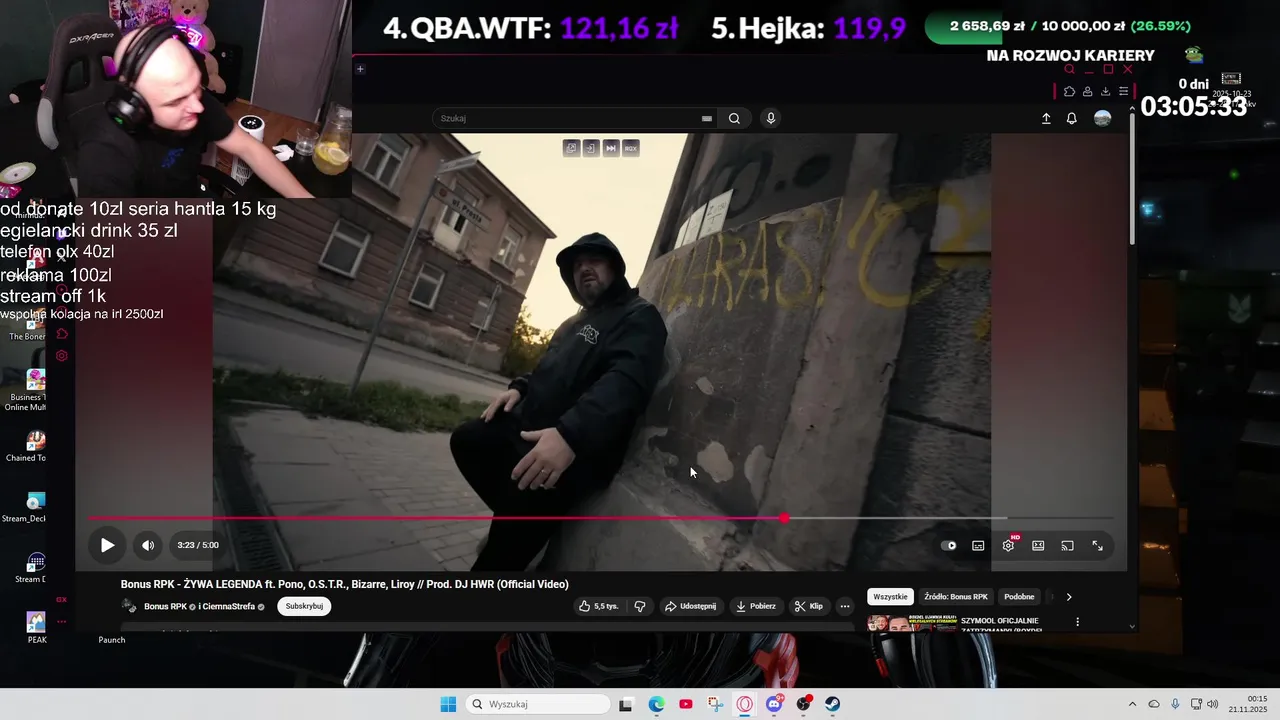The height and width of the screenshot is (720, 1280).
Task: Open Microsoft Edge from taskbar
Action: [656, 704]
